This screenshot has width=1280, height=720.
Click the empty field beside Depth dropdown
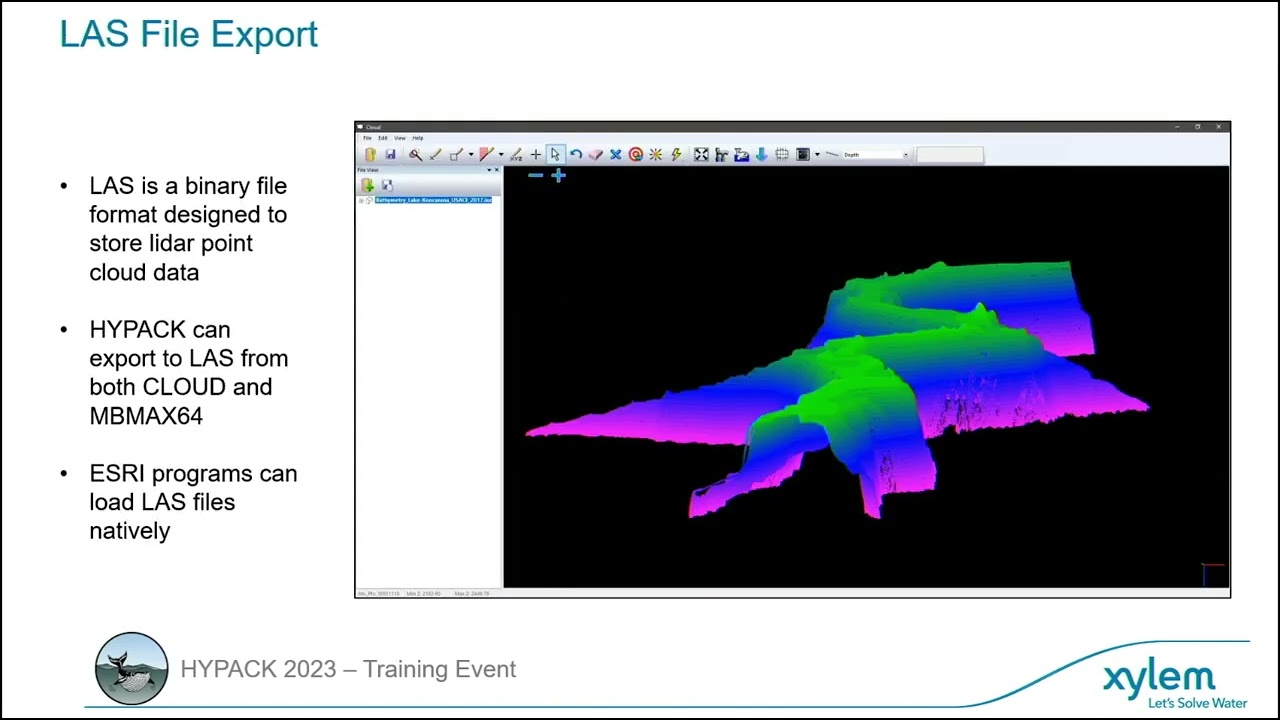(950, 154)
